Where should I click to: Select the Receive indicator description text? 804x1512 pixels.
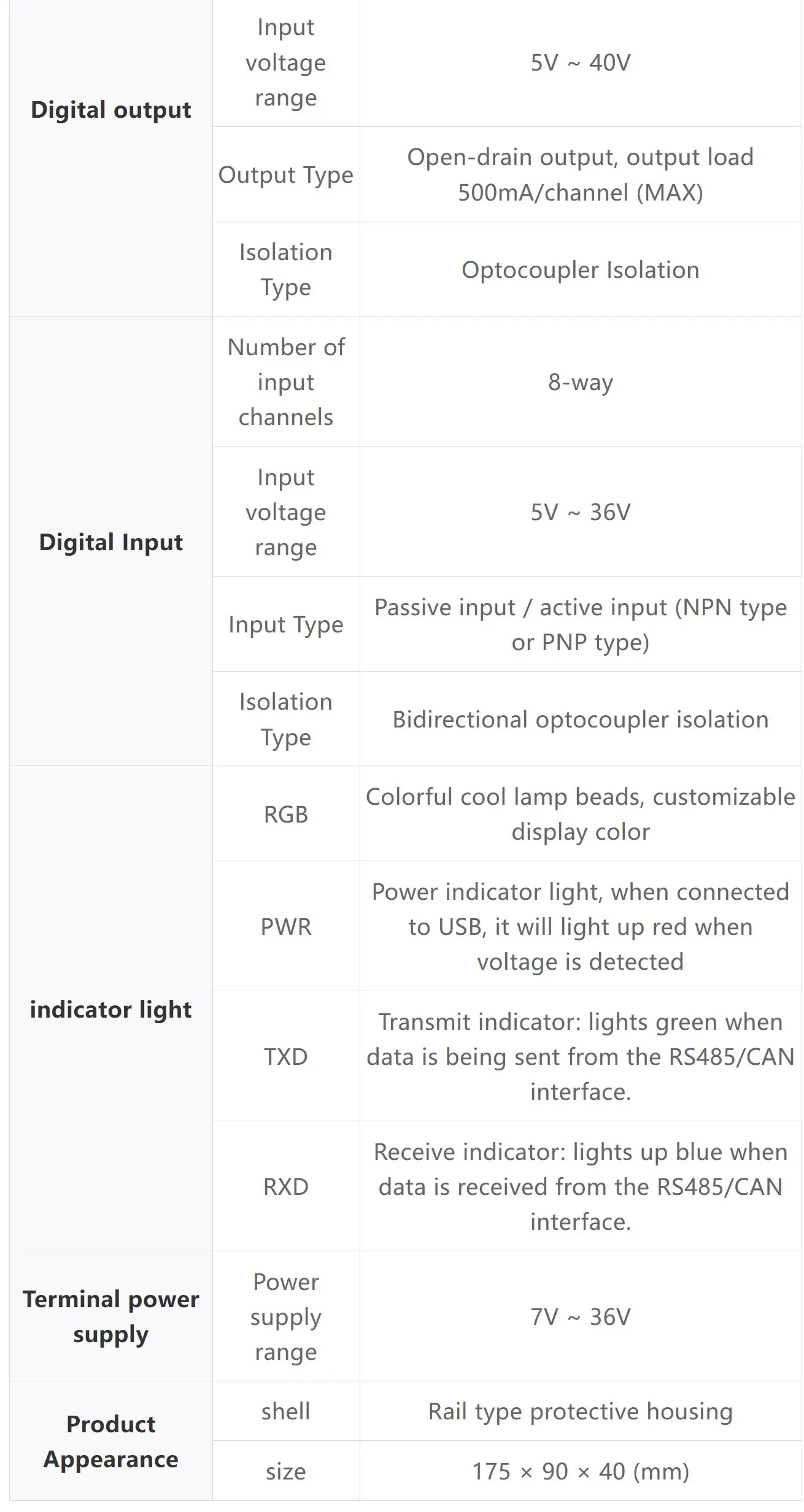tap(581, 1186)
